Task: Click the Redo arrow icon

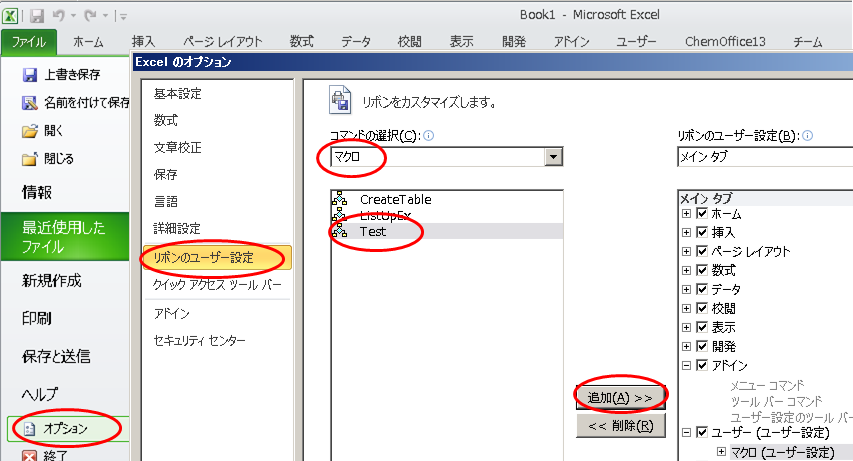Action: 90,16
